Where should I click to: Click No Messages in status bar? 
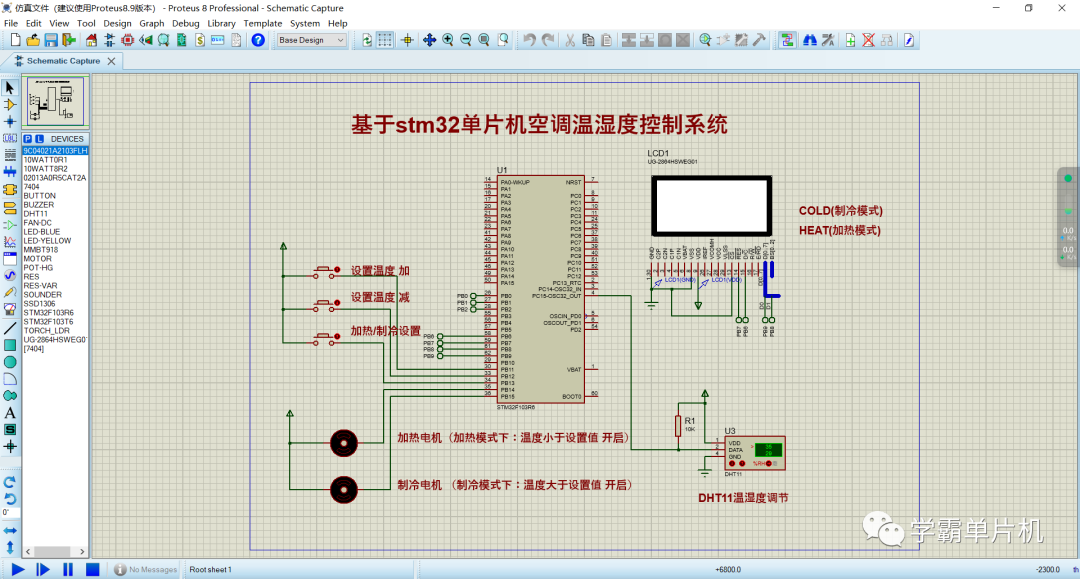[x=145, y=569]
